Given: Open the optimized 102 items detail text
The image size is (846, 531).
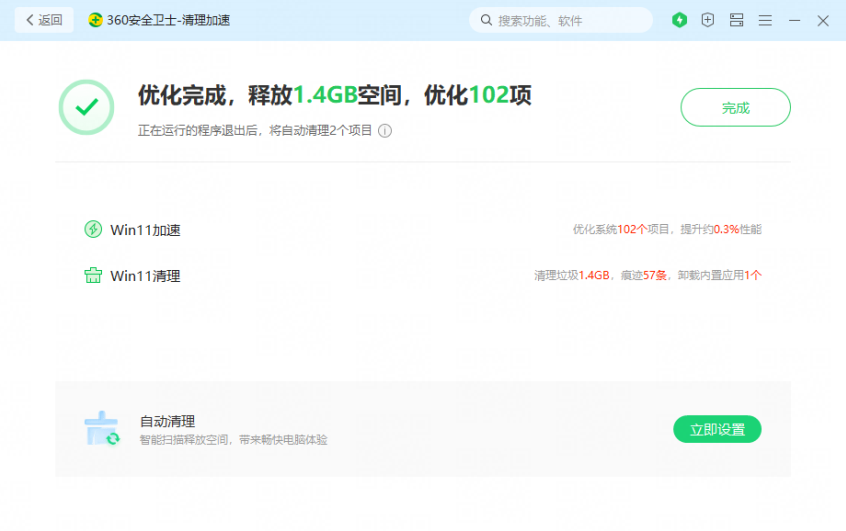Looking at the screenshot, I should click(666, 230).
